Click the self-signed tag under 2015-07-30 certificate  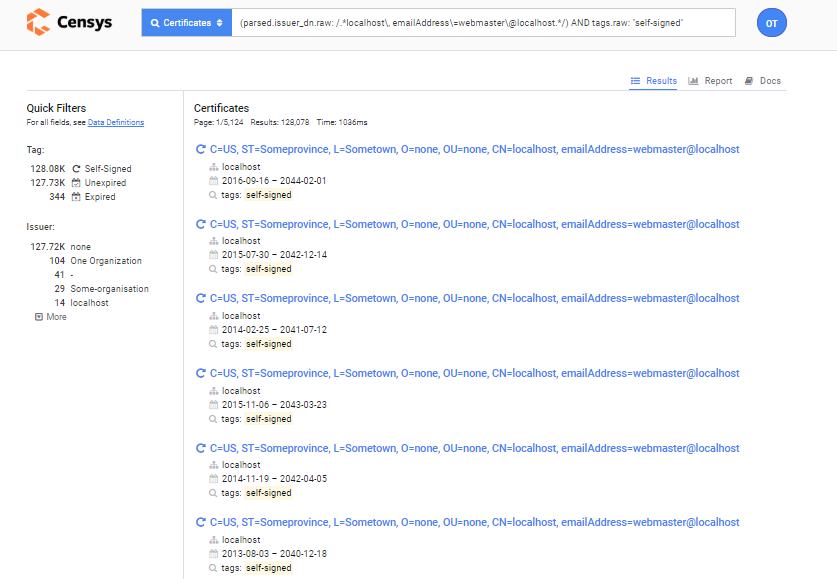tap(269, 269)
